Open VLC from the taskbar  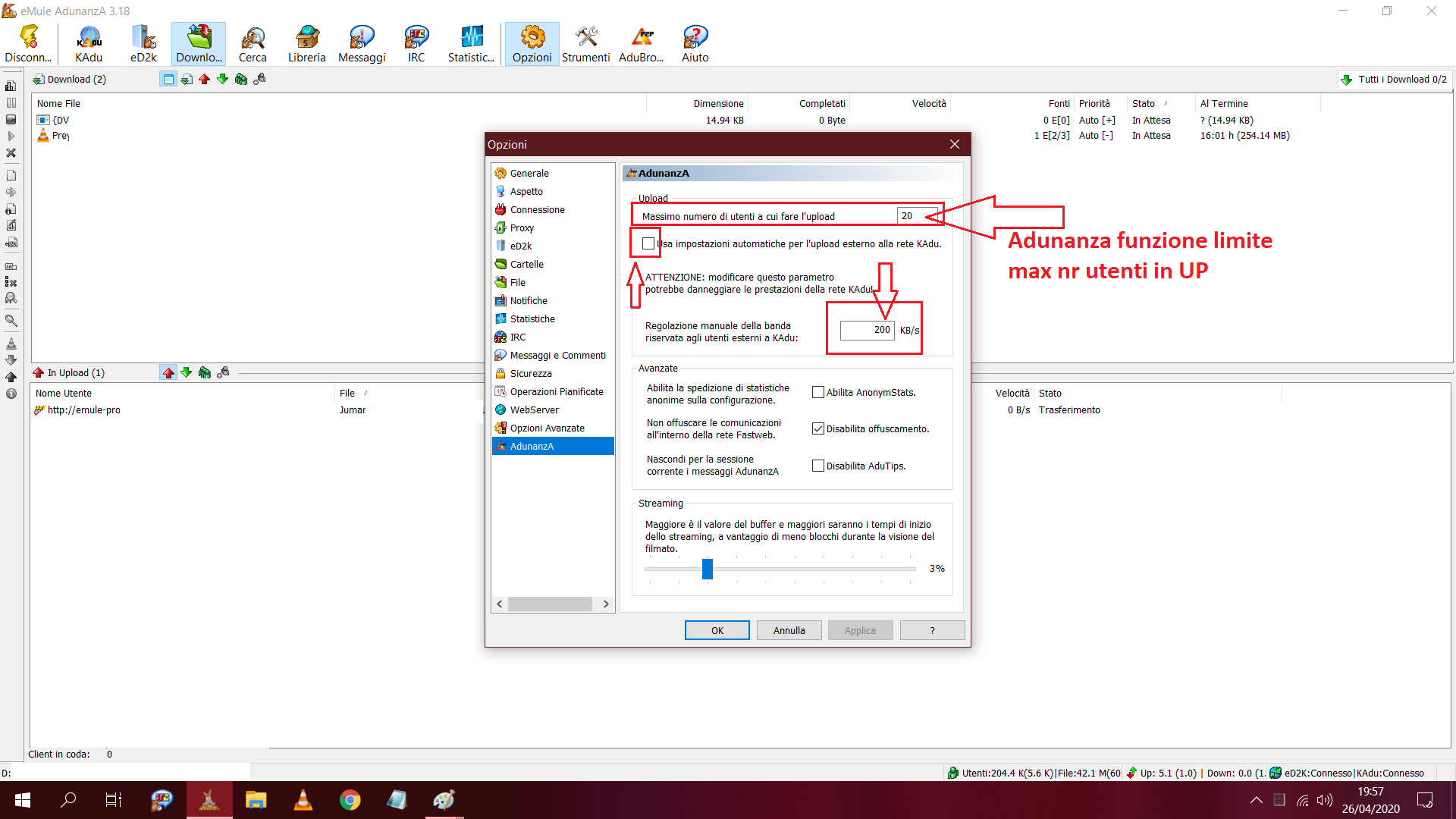[303, 800]
